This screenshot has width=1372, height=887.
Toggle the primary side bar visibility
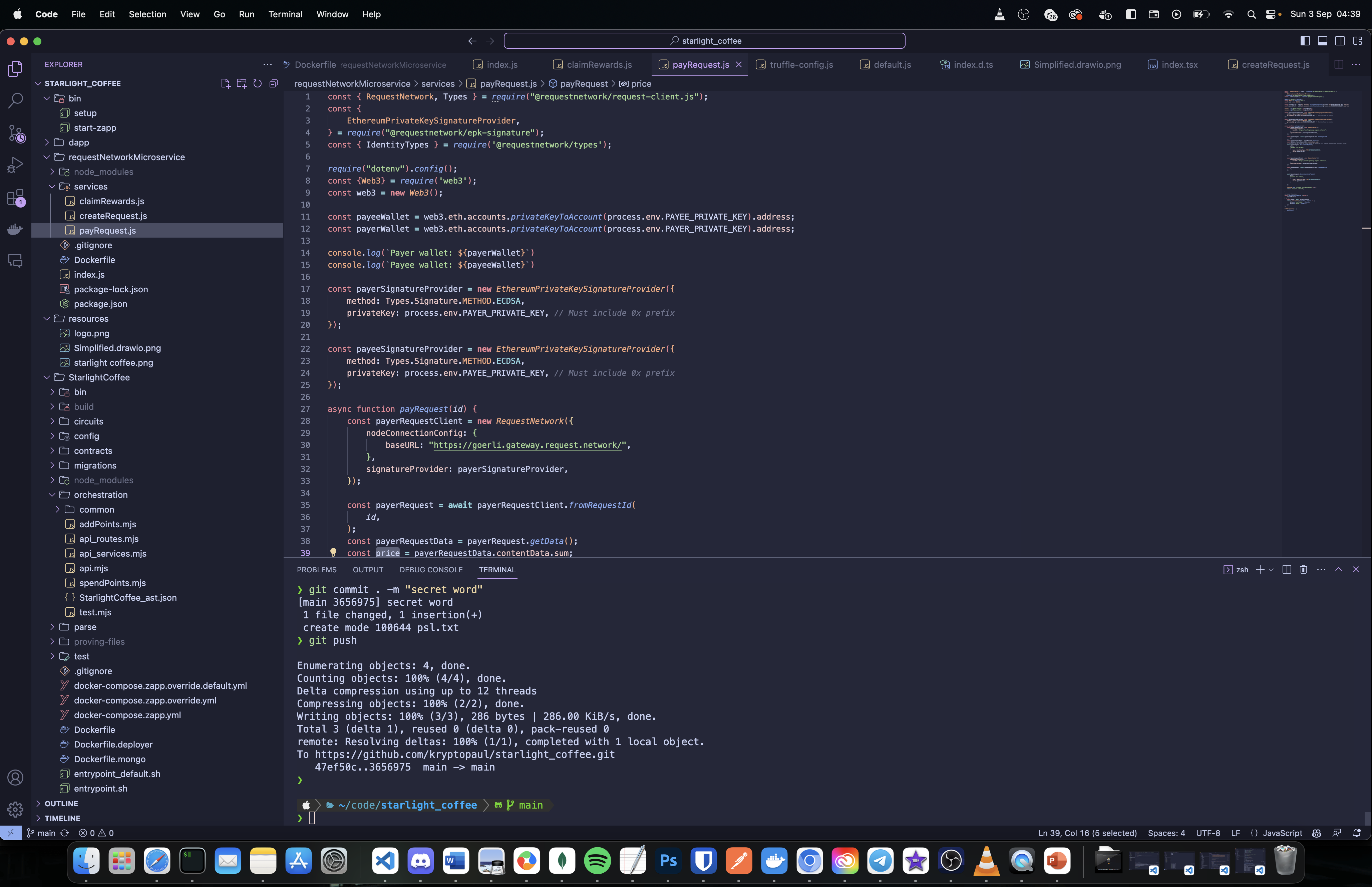pos(1305,41)
